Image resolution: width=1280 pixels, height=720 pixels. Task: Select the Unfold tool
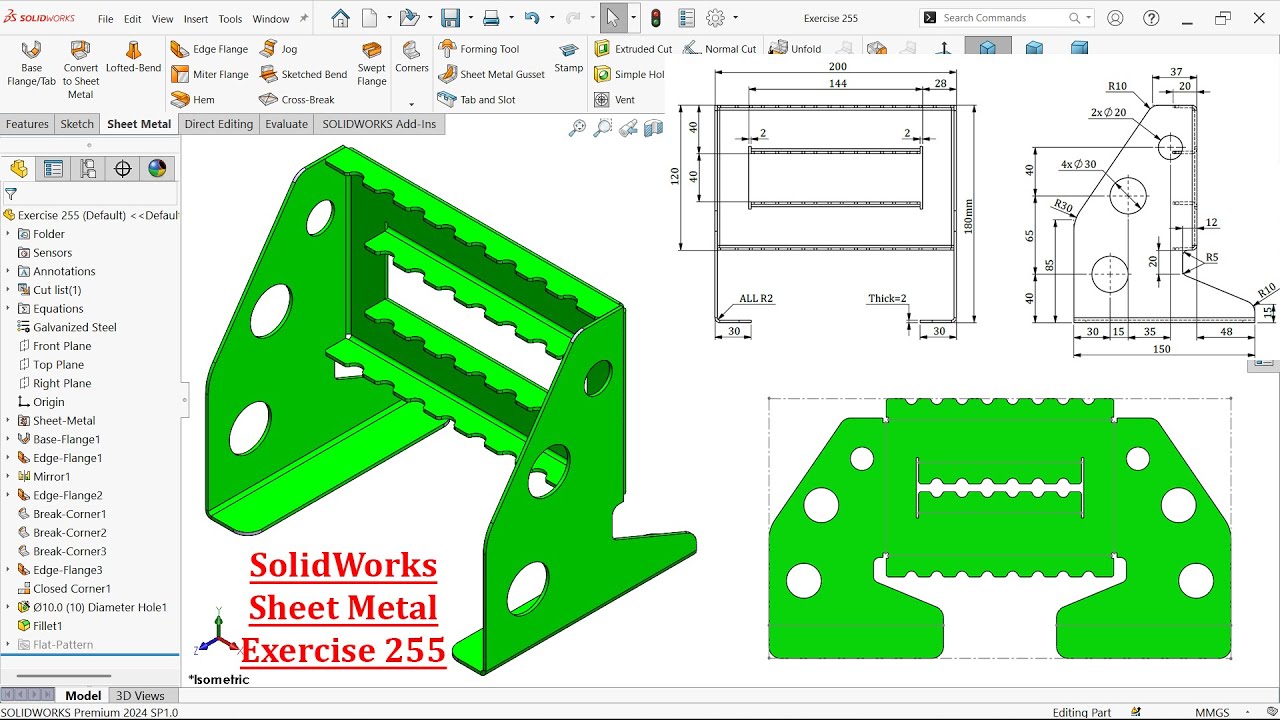click(x=795, y=48)
